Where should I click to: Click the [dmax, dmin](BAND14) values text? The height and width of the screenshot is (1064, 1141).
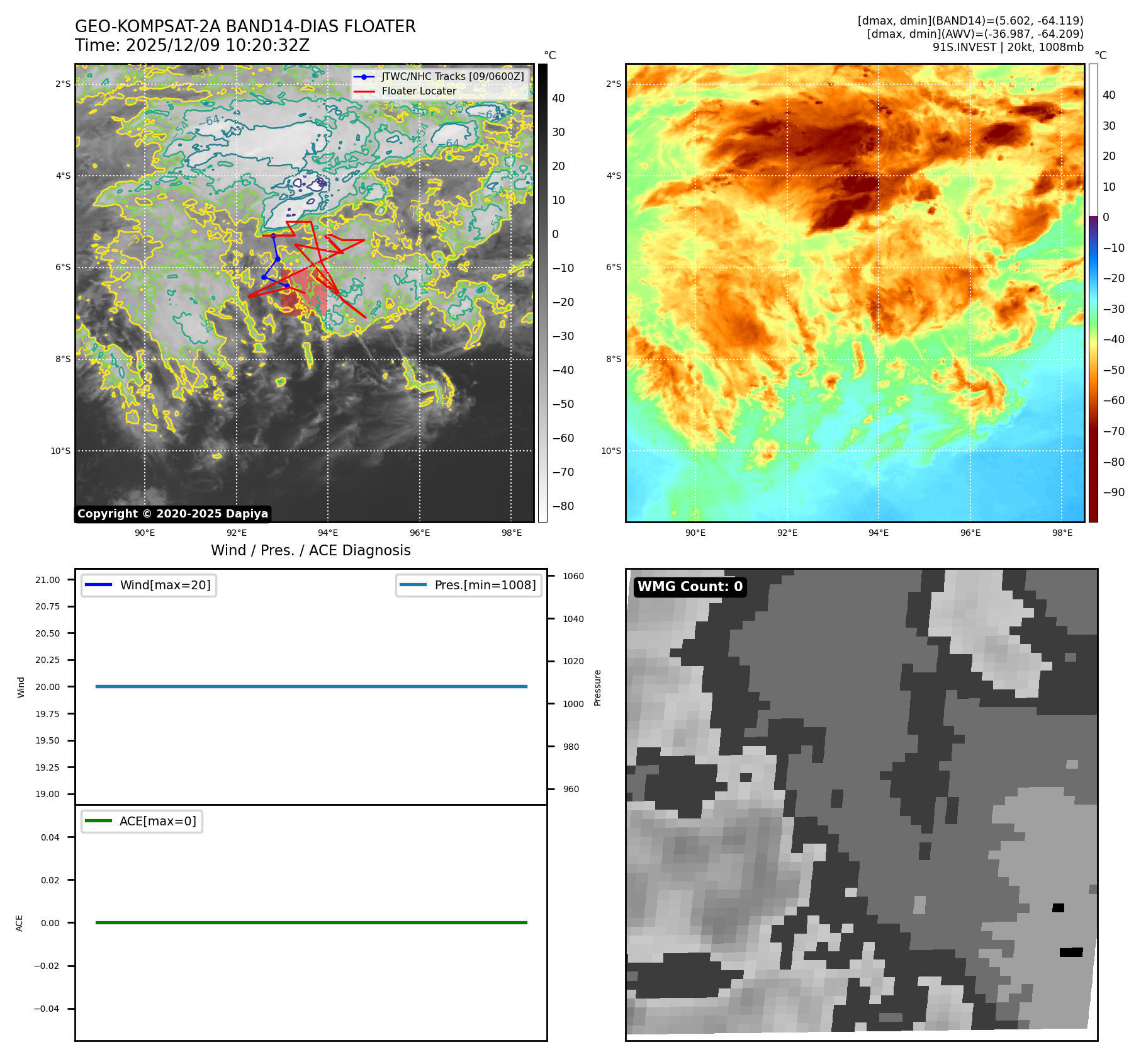(970, 21)
